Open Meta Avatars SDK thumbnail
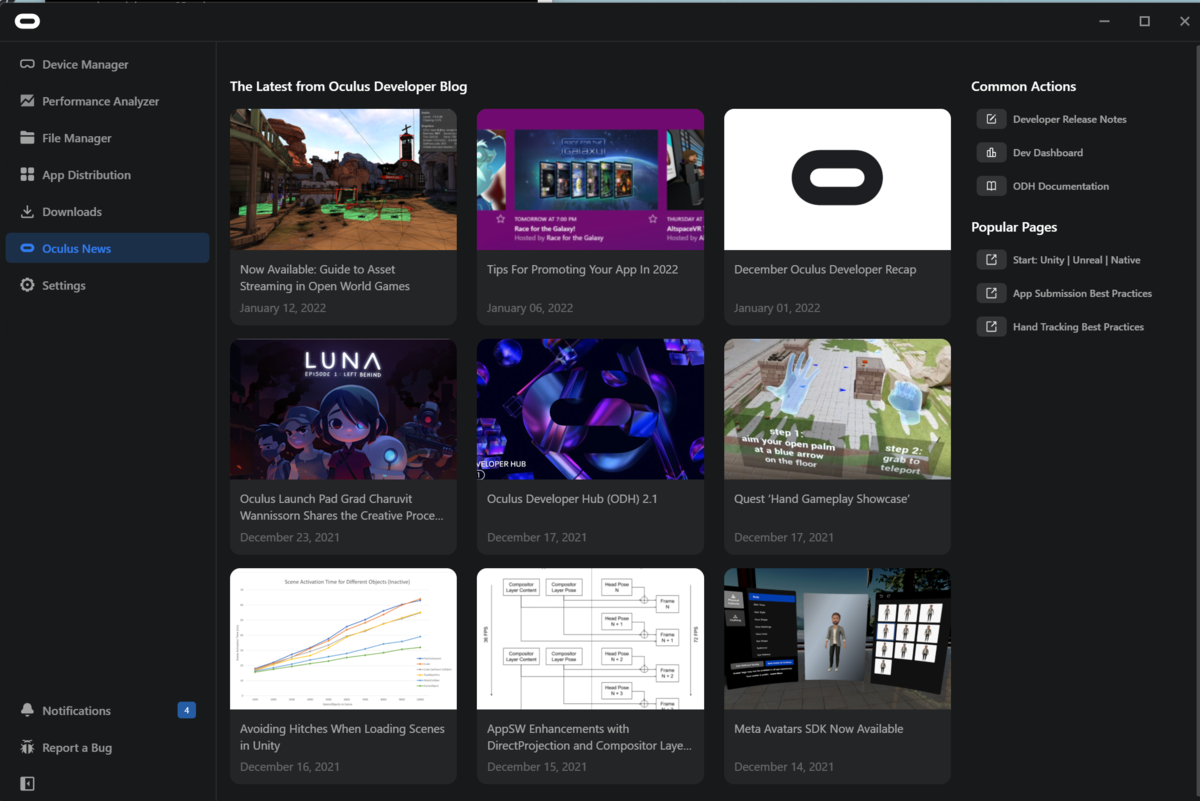 837,639
